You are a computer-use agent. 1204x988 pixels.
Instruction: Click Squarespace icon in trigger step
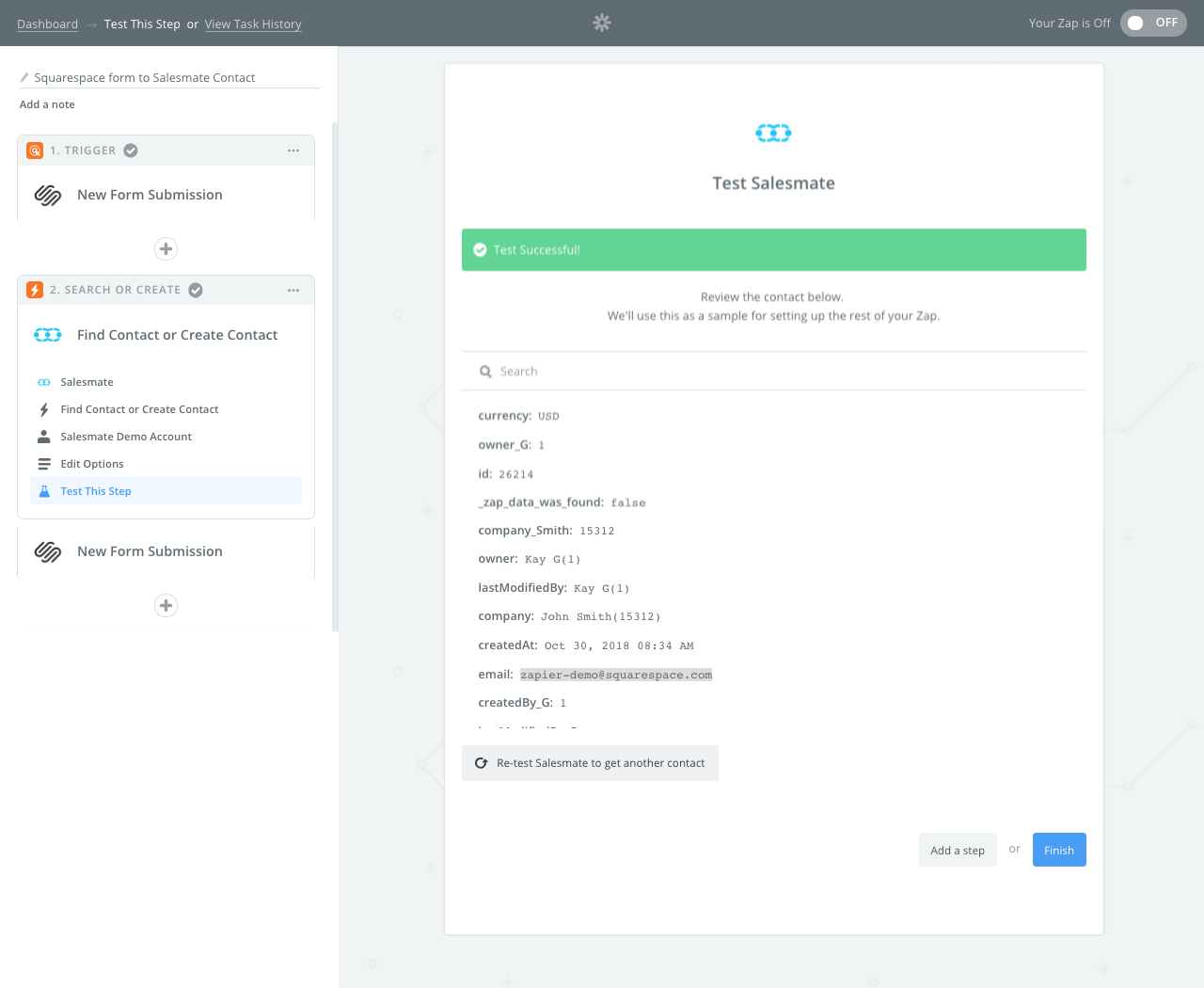click(x=48, y=195)
